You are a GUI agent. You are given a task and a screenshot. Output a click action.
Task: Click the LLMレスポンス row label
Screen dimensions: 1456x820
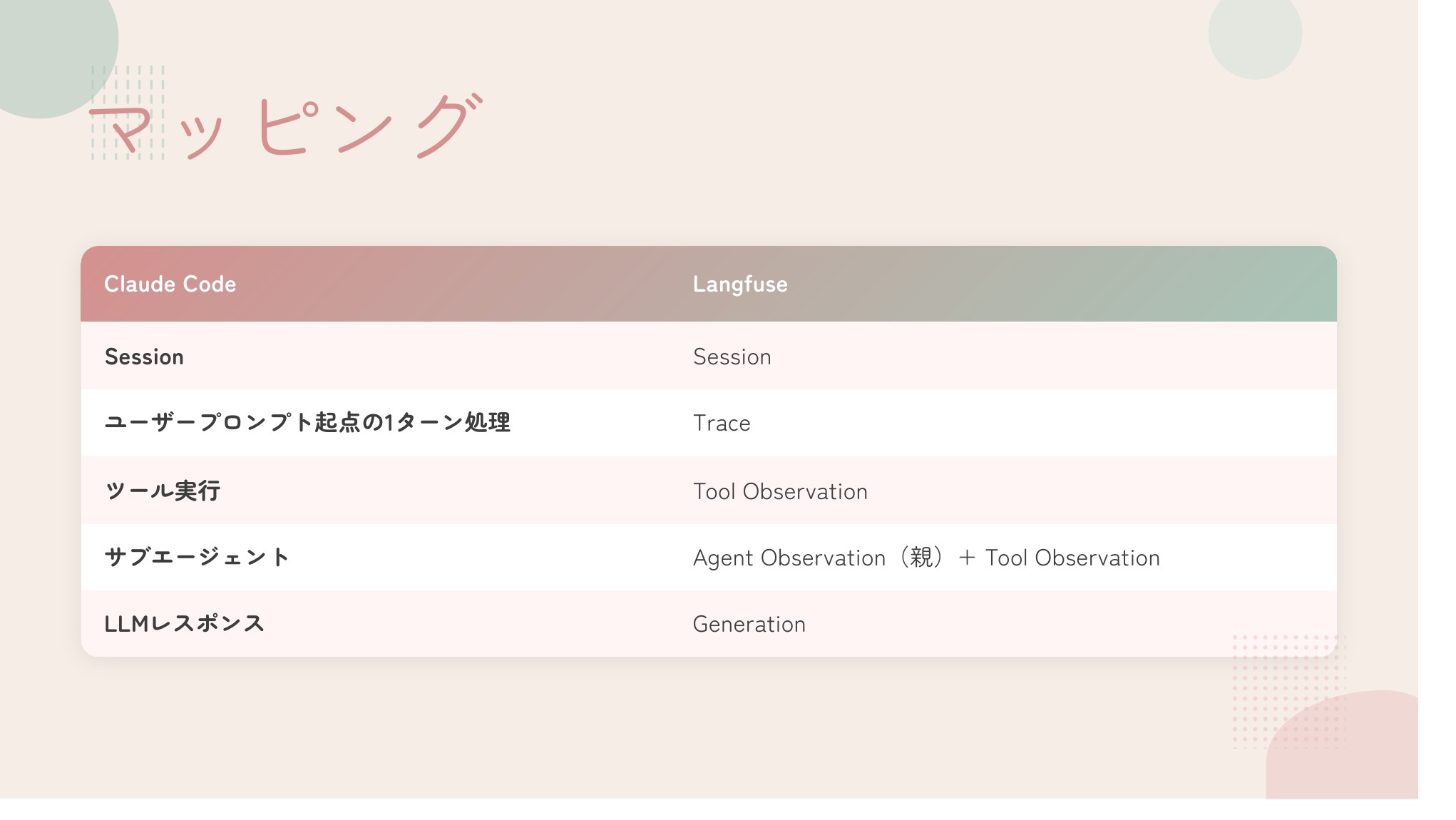tap(184, 624)
